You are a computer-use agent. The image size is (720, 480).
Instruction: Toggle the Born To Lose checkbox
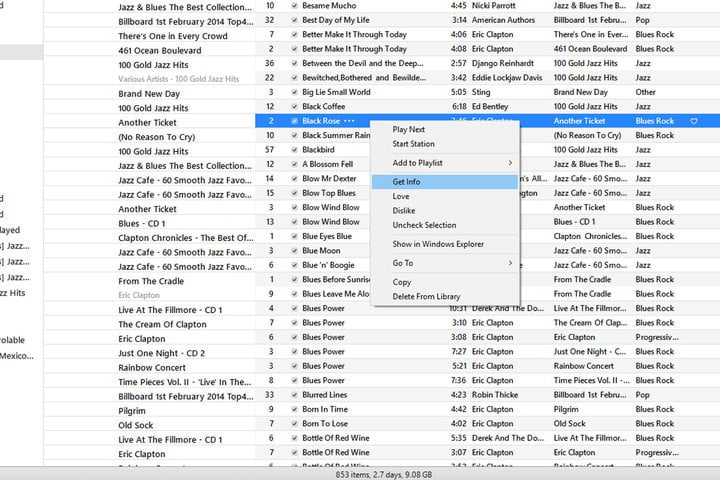[x=294, y=424]
